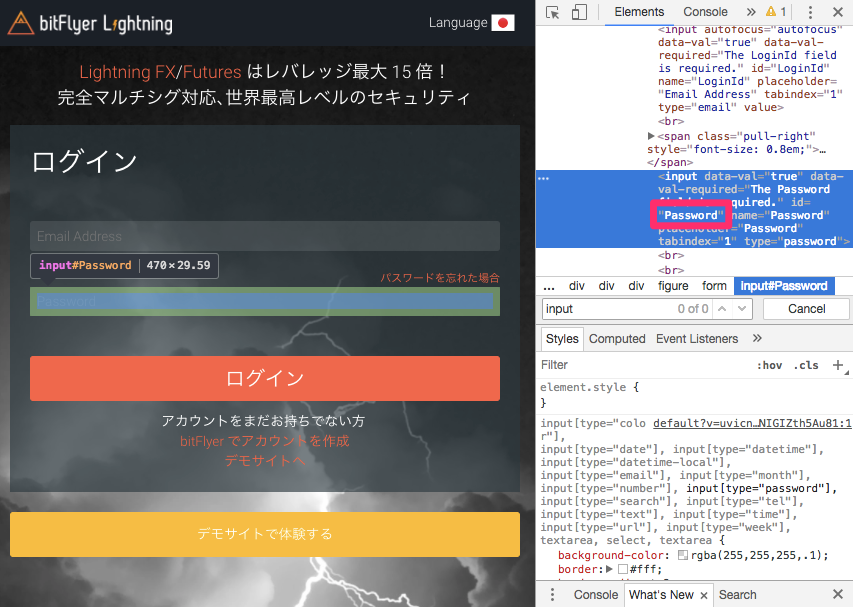Screen dimensions: 853x607
Task: Click the ログイン heading text
Action: pos(84,162)
